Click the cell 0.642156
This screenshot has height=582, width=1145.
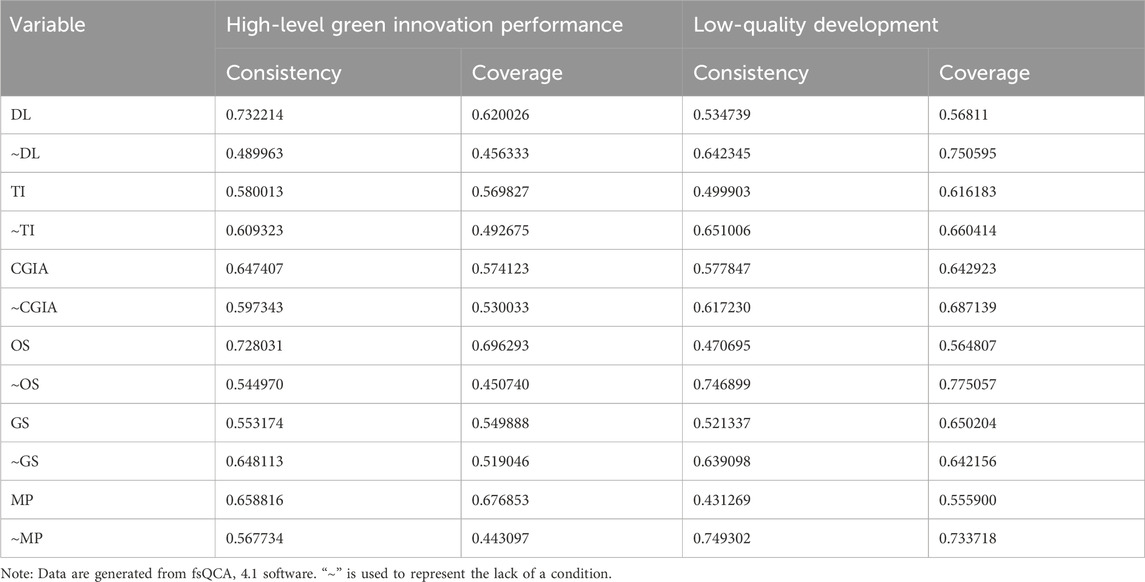click(968, 462)
